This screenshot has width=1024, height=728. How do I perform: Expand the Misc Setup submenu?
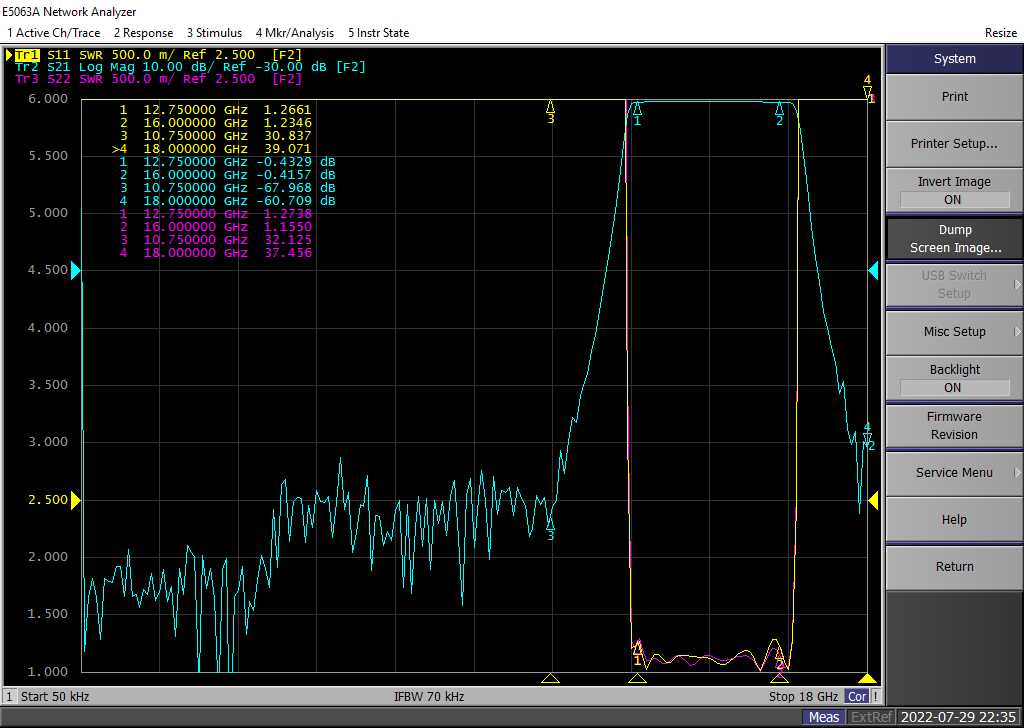(954, 332)
